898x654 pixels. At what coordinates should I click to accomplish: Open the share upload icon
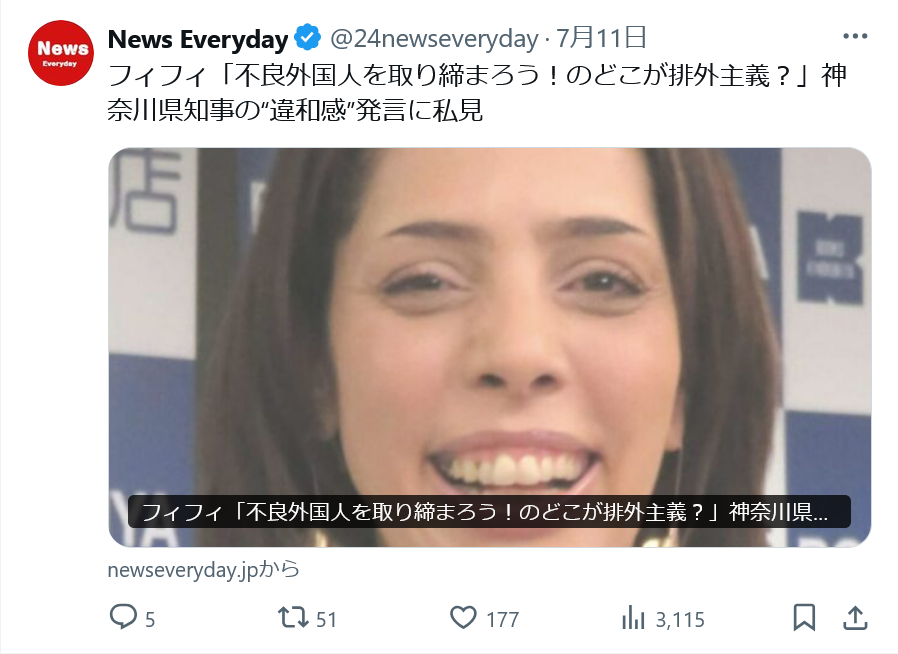click(855, 618)
